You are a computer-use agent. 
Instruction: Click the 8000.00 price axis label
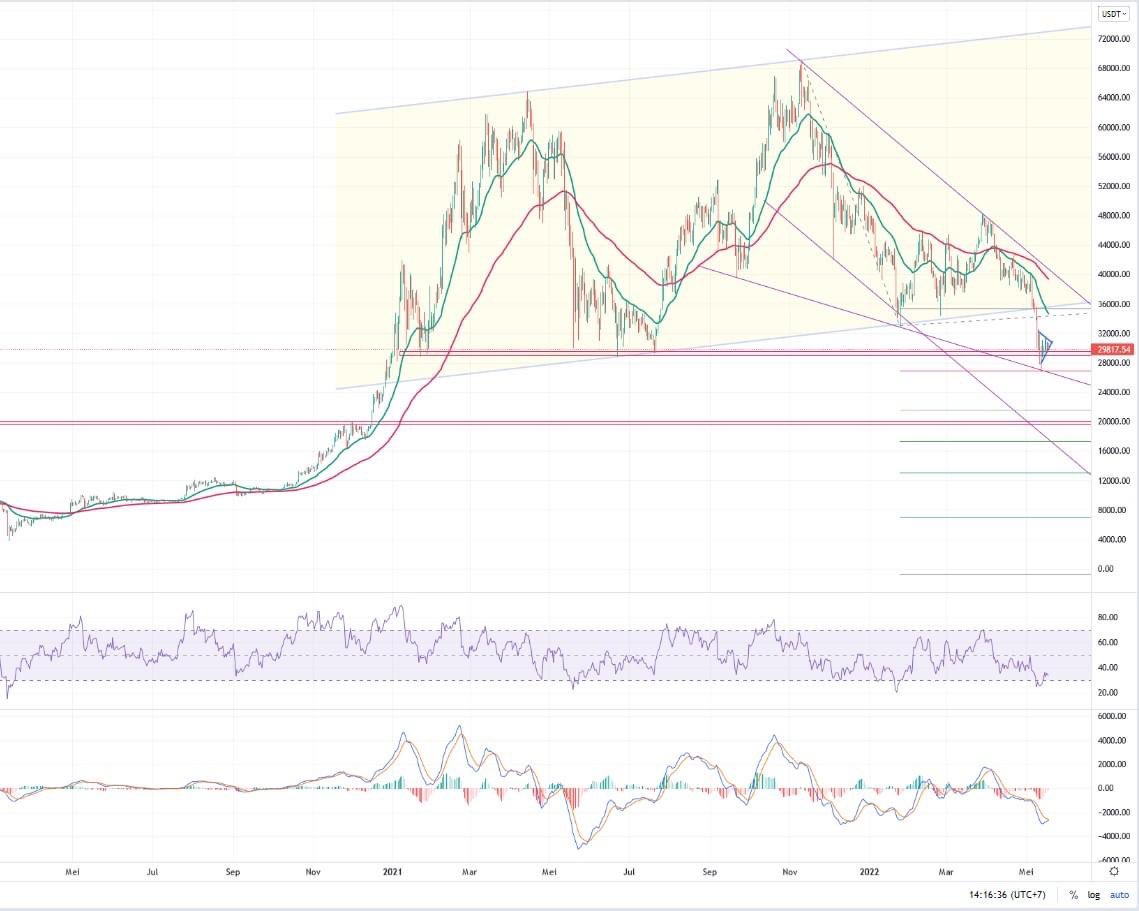pyautogui.click(x=1111, y=510)
